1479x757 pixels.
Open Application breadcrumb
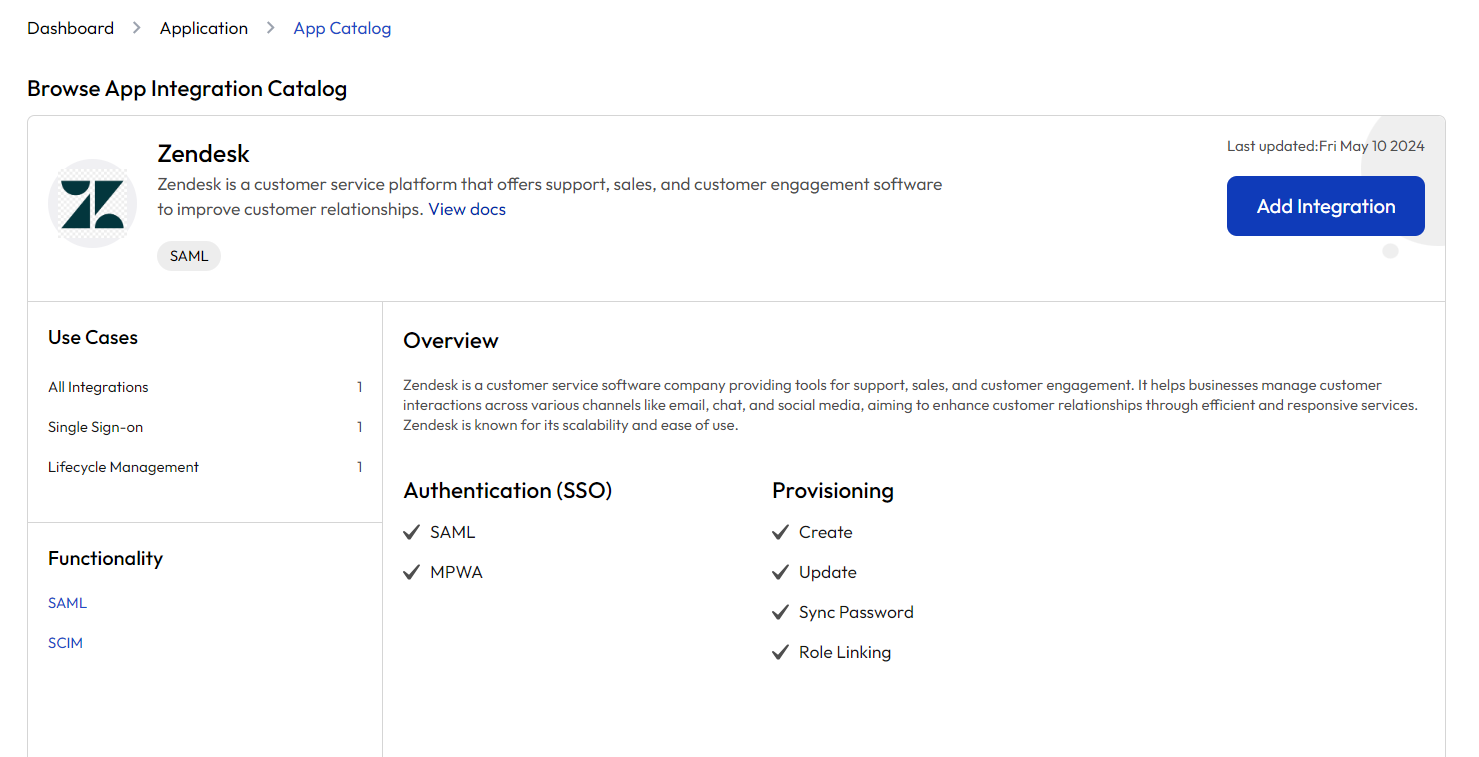[204, 28]
